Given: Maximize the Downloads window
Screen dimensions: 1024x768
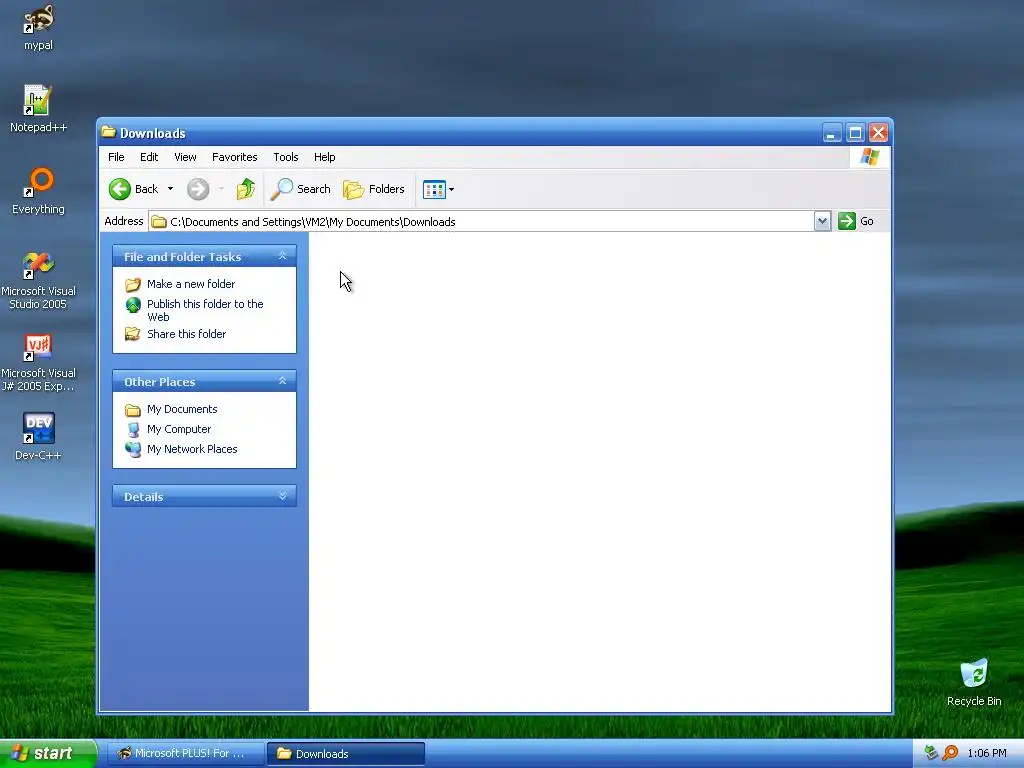Looking at the screenshot, I should click(855, 133).
